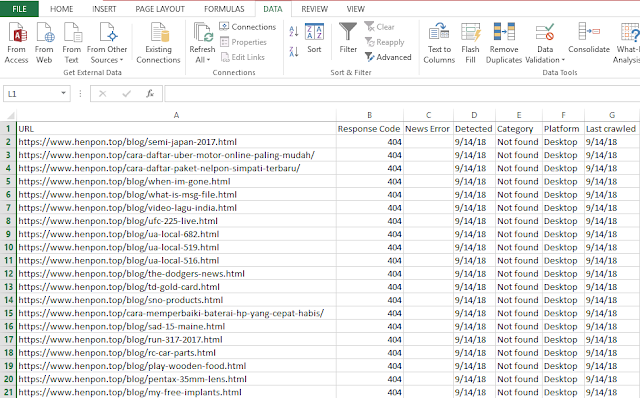Switch to the VIEW tab
The height and width of the screenshot is (398, 640).
click(356, 9)
